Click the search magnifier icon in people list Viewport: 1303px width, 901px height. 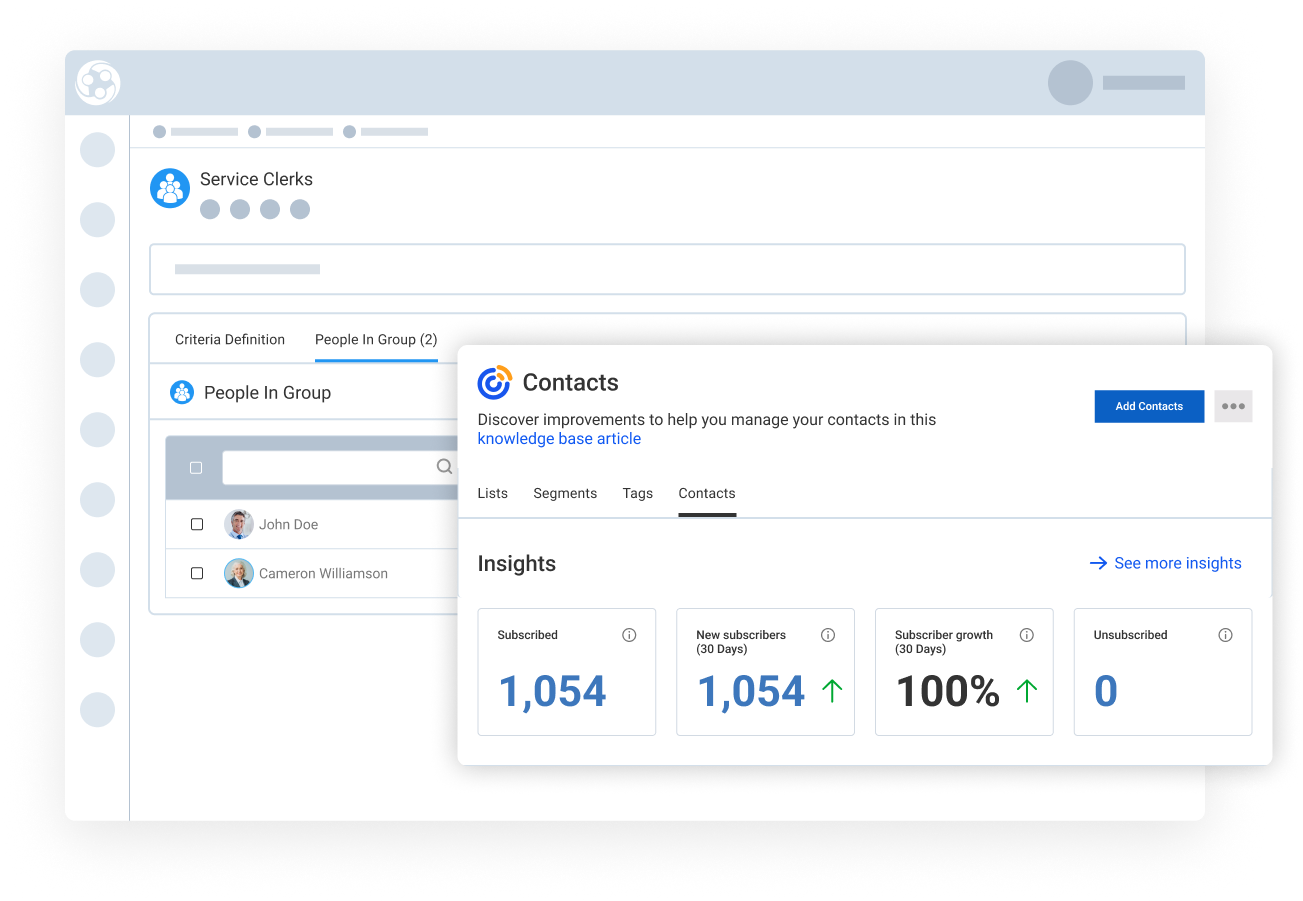pos(445,467)
